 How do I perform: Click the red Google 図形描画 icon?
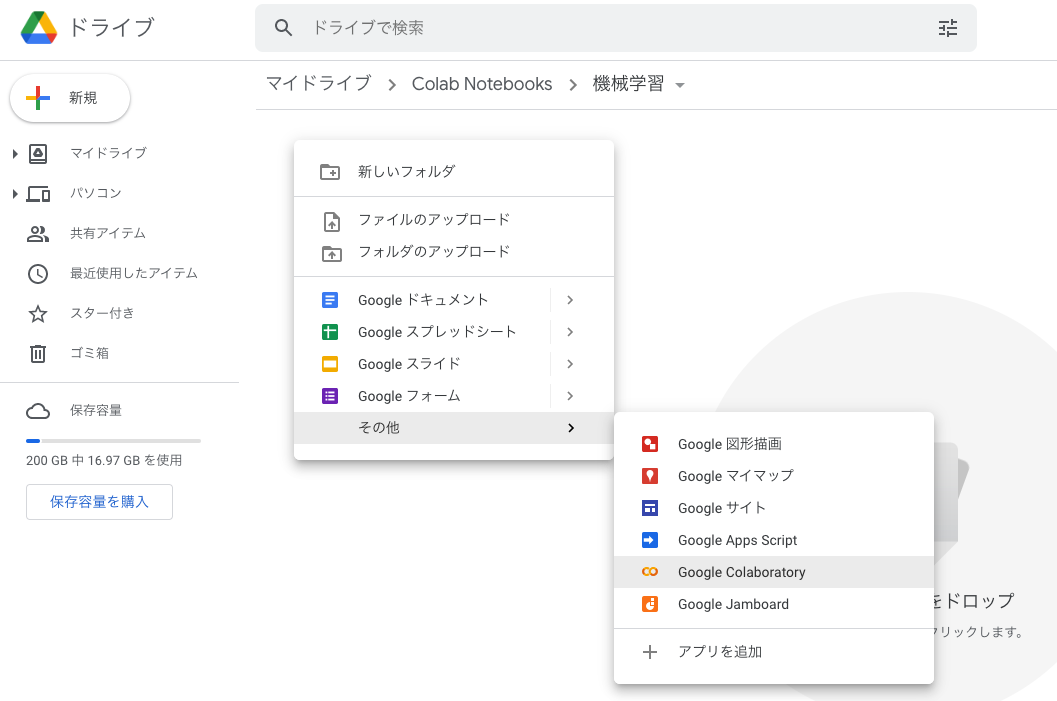[650, 444]
